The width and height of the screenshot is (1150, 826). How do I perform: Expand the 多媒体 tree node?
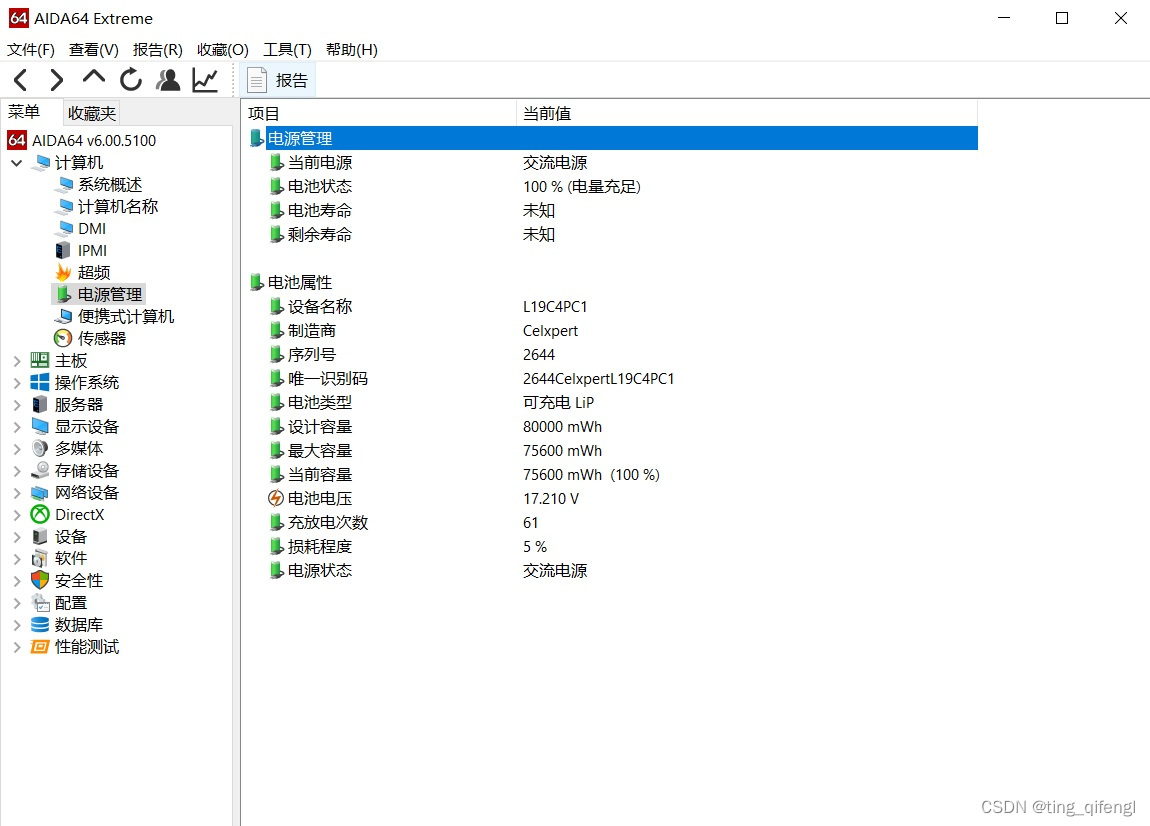16,449
